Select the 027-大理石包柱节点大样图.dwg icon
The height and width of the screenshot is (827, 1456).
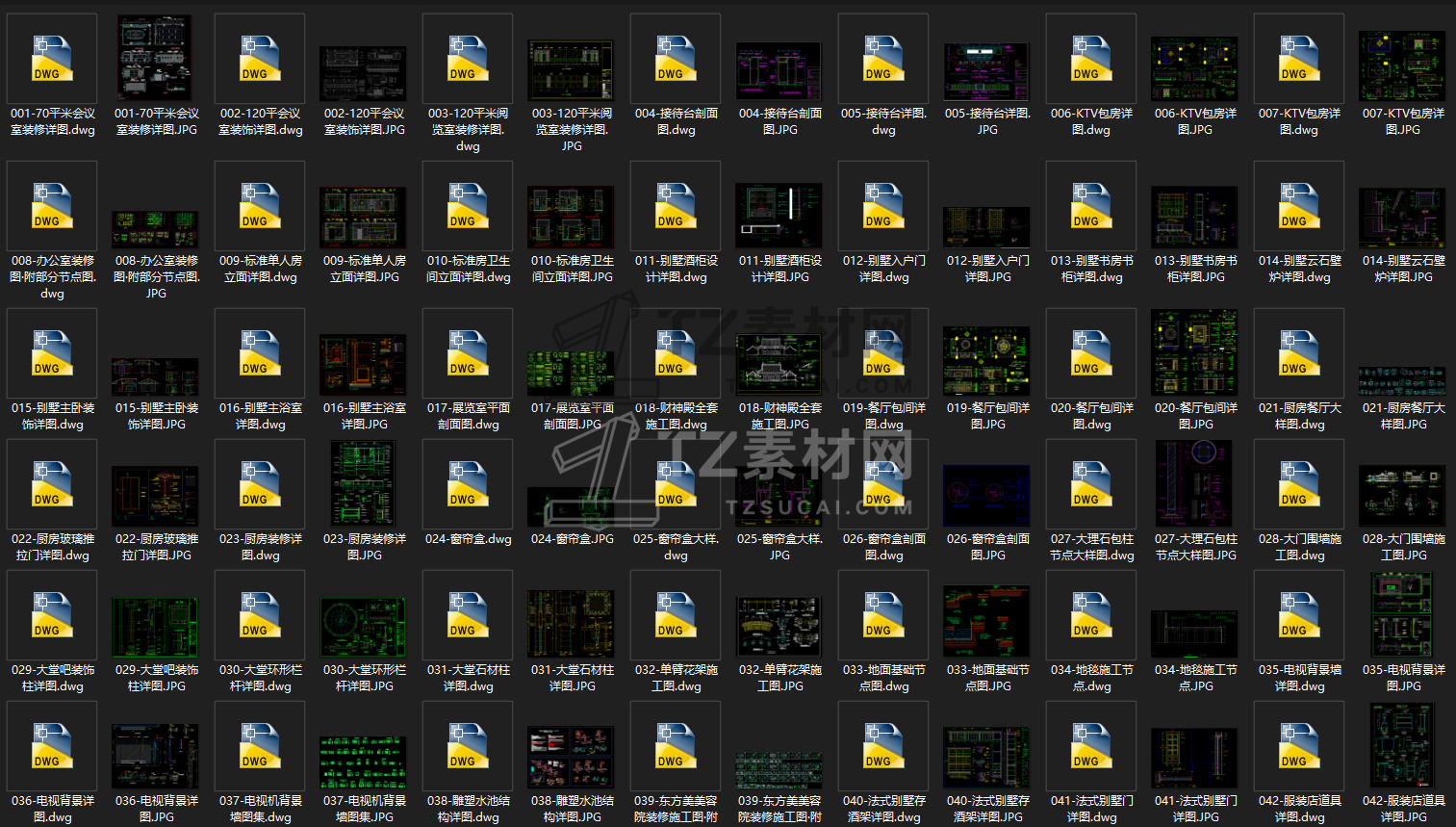(1091, 484)
